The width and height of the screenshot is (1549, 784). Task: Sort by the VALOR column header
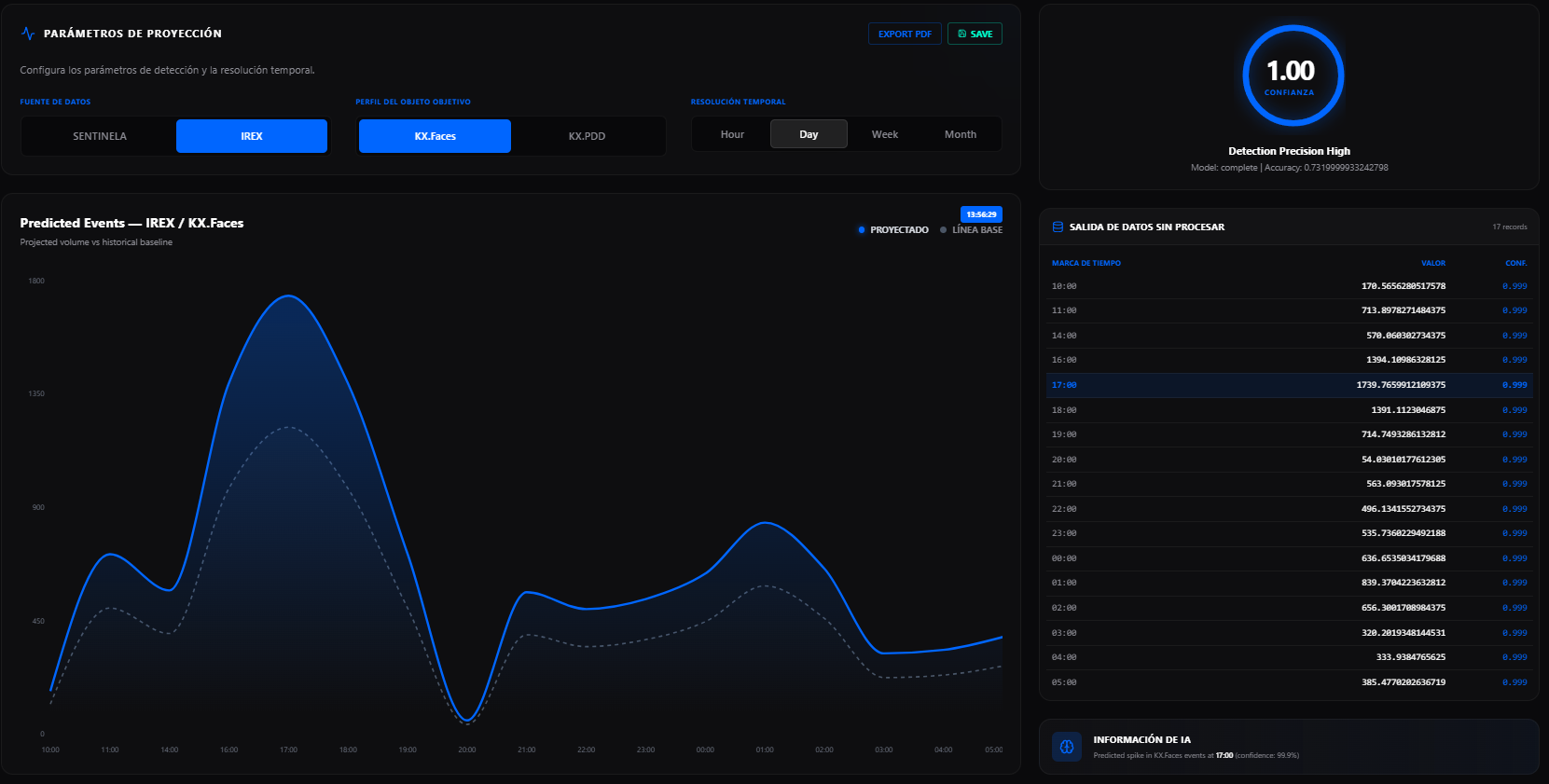coord(1433,263)
